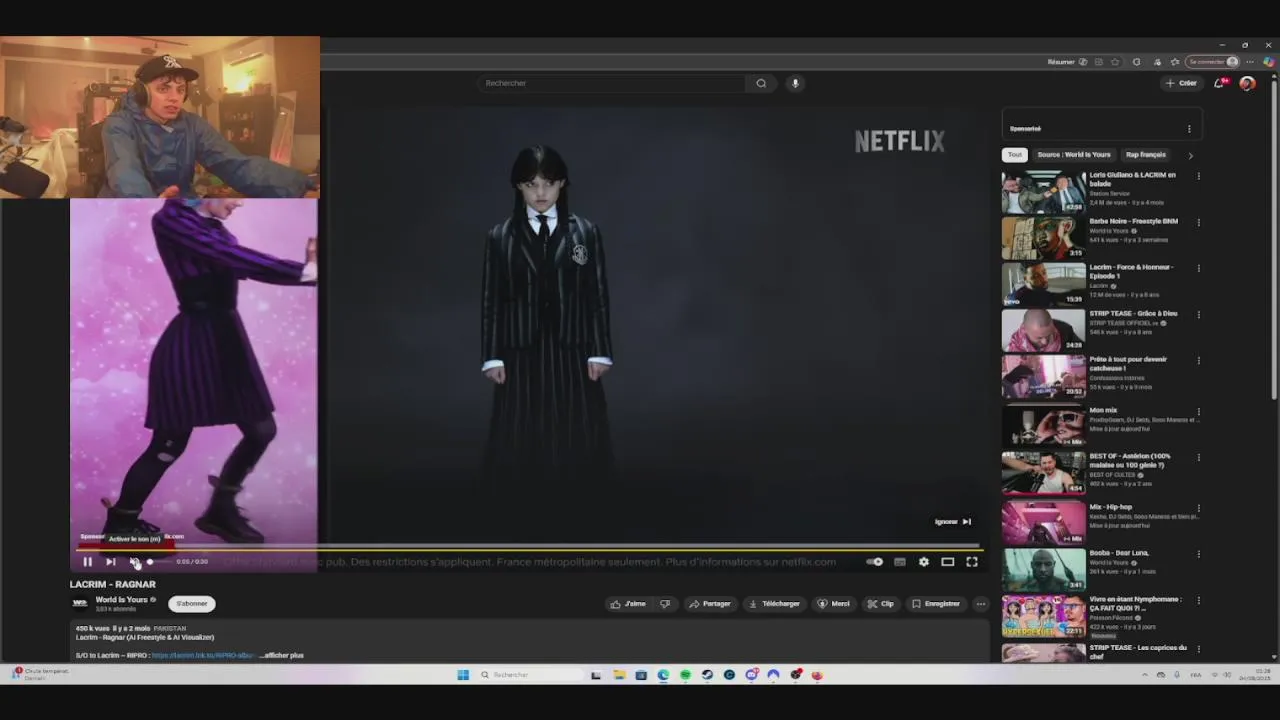Open the YouTube account avatar menu
The image size is (1280, 720).
click(1247, 83)
